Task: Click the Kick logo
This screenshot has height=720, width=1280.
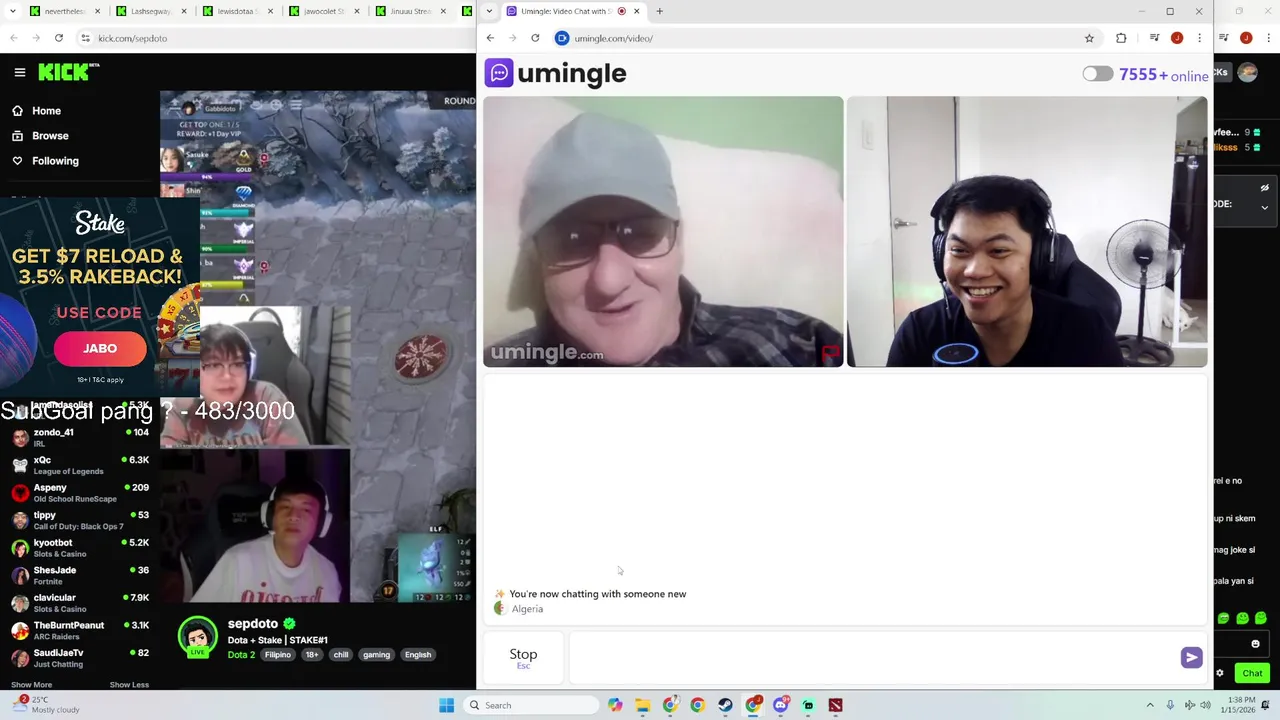Action: click(x=69, y=72)
